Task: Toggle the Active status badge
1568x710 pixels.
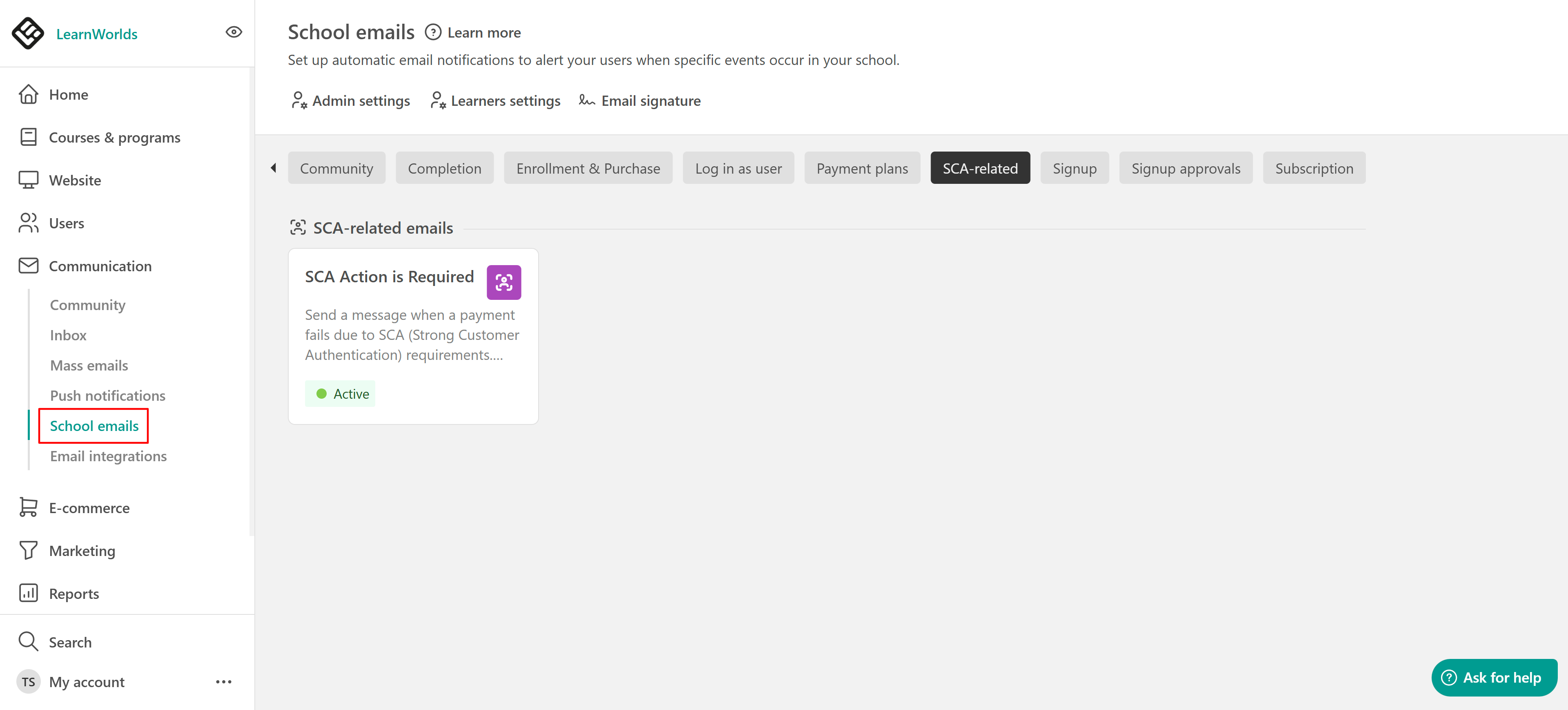Action: [x=340, y=394]
